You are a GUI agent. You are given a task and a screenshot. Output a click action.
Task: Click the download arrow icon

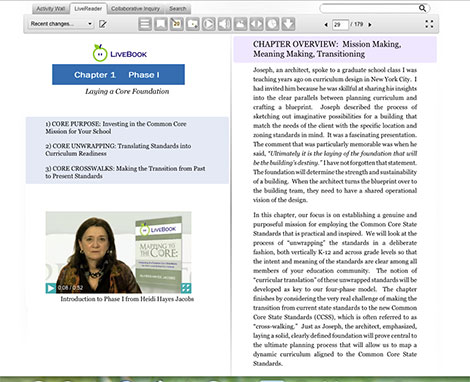pyautogui.click(x=288, y=24)
